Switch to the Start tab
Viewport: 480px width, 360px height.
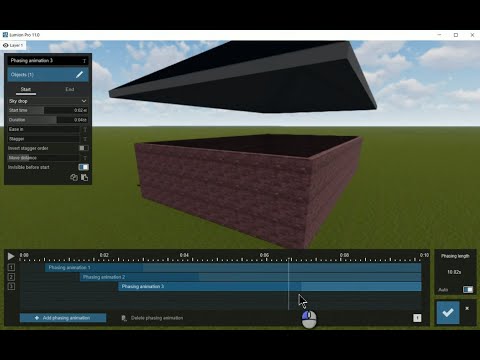point(26,89)
